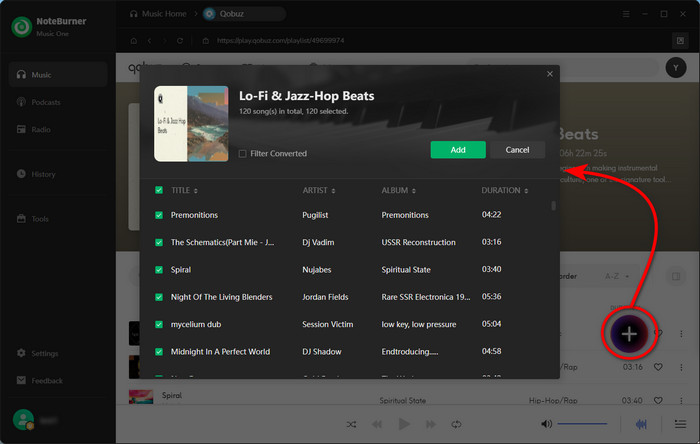700x444 pixels.
Task: Uncheck the Premonitions song checkbox
Action: (x=159, y=215)
